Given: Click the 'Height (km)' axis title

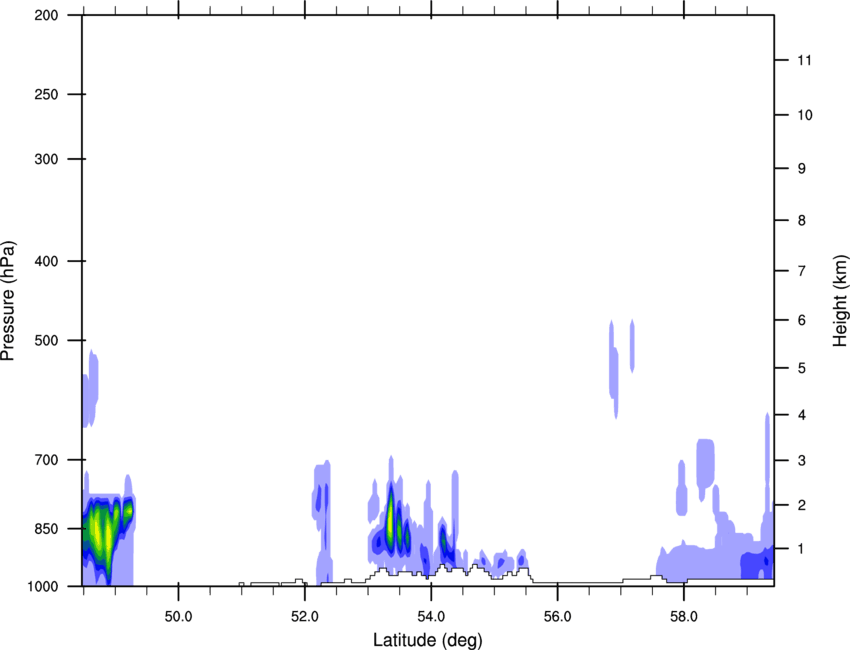Looking at the screenshot, I should tap(841, 300).
